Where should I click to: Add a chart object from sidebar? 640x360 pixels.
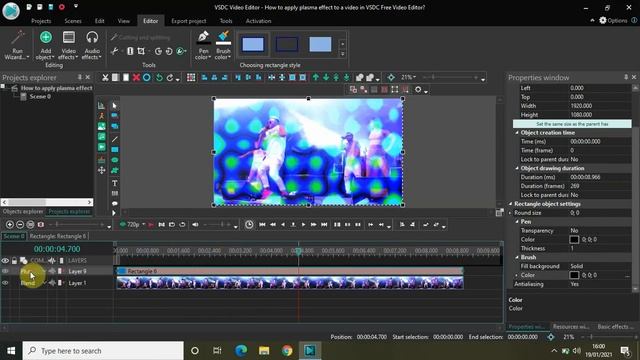pyautogui.click(x=101, y=105)
